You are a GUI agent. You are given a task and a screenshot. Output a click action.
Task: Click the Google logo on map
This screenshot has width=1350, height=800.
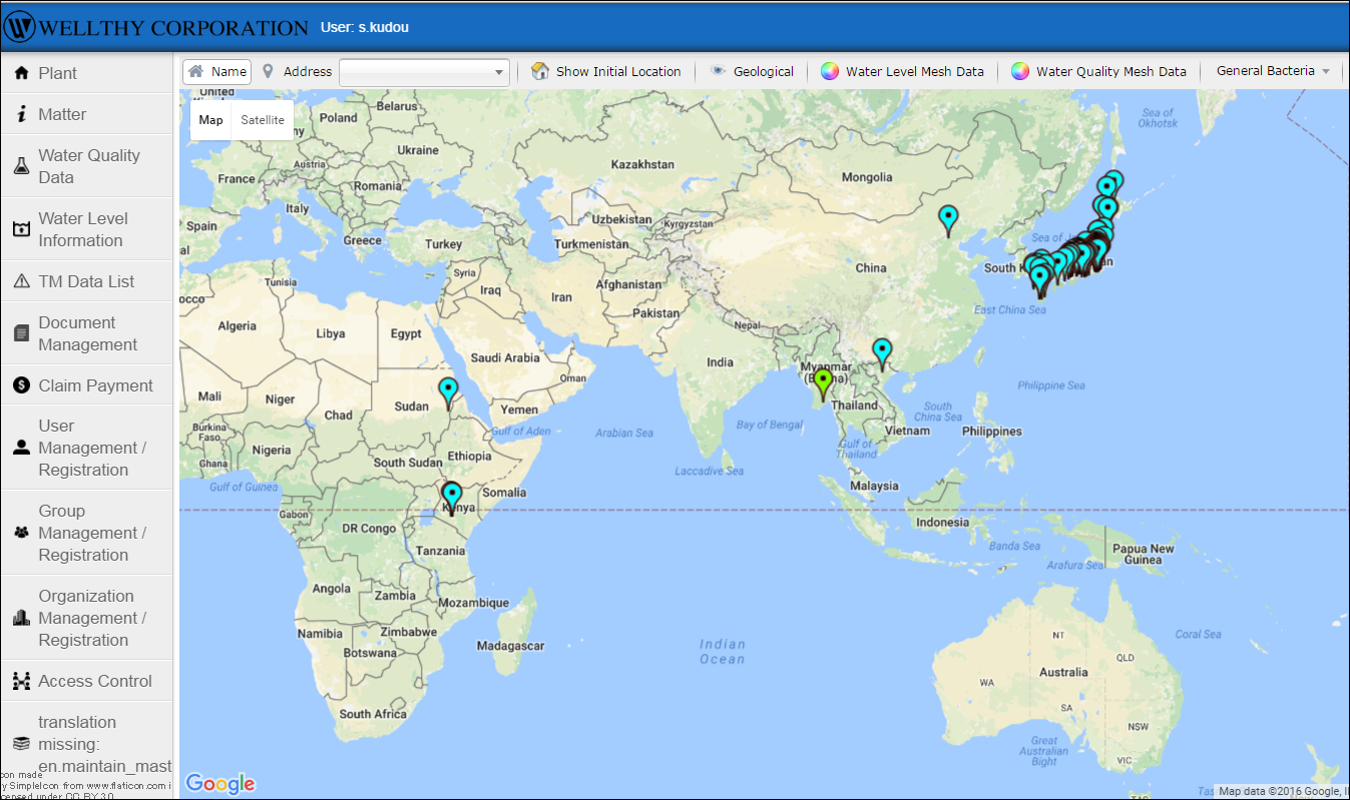tap(221, 784)
